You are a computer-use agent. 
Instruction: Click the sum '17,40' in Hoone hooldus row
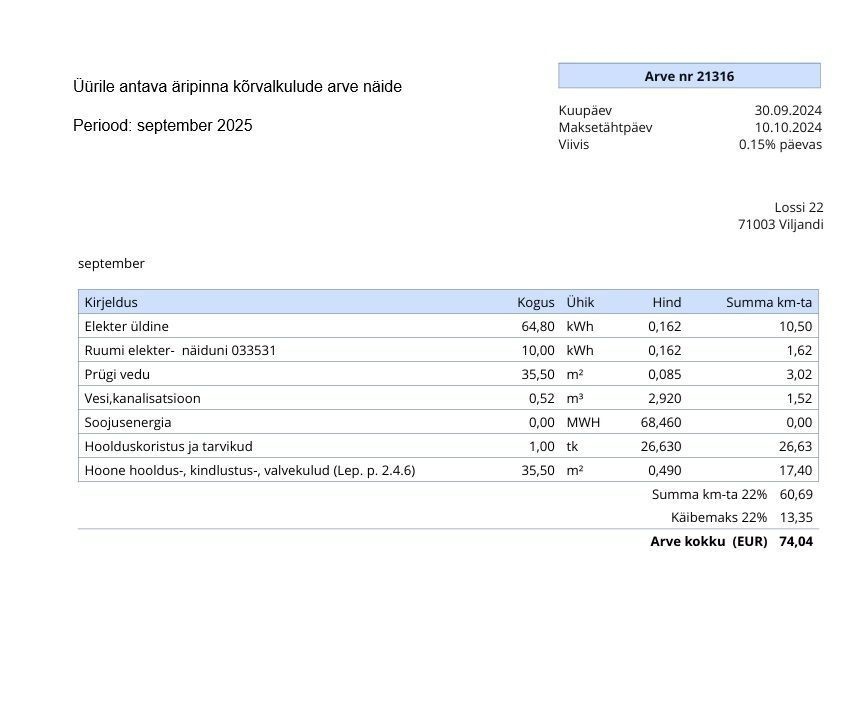(795, 470)
